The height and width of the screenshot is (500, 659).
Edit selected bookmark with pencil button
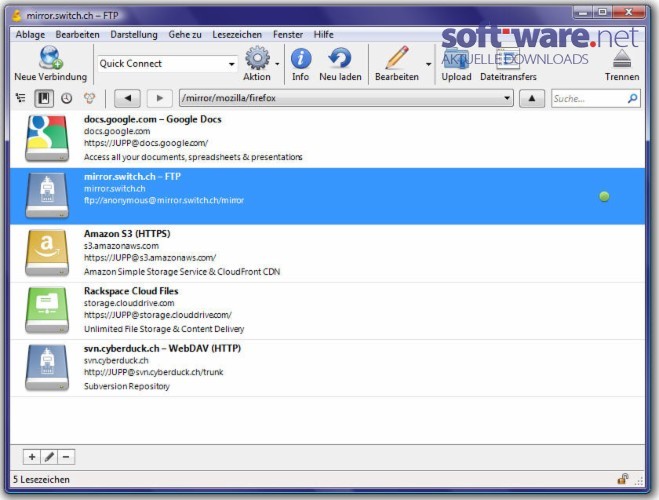tap(49, 457)
